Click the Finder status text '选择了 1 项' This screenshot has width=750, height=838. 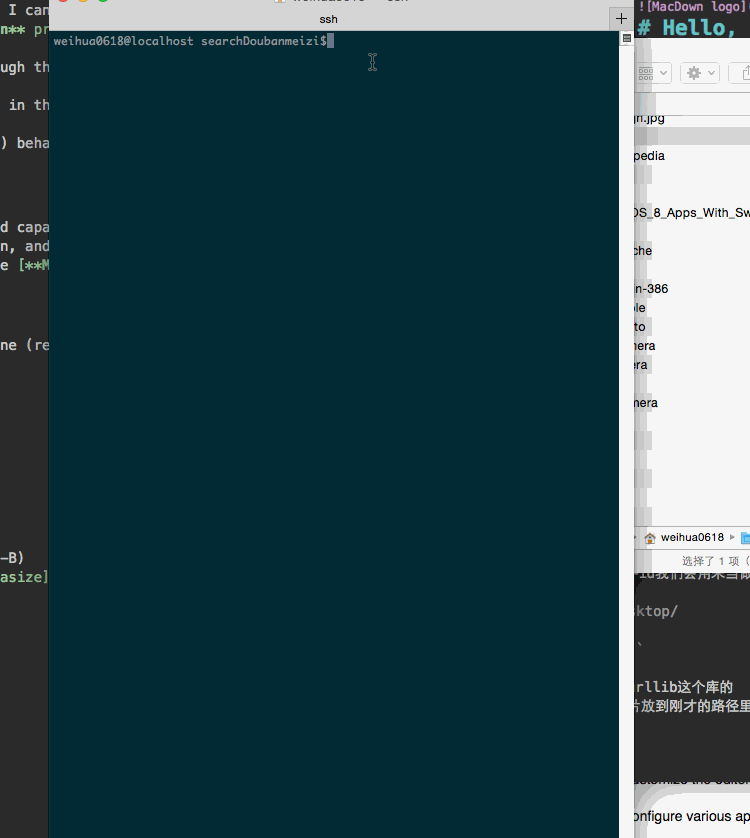coord(710,561)
